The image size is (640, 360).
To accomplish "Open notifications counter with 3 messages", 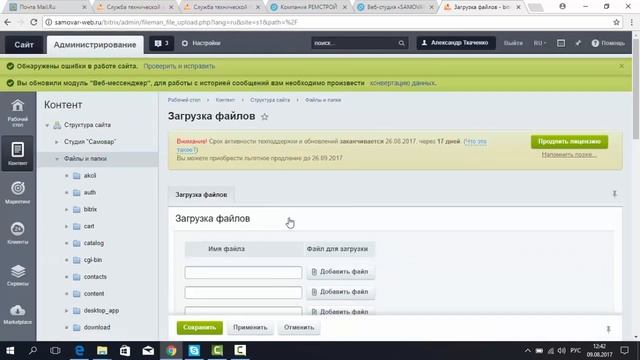I will click(161, 43).
